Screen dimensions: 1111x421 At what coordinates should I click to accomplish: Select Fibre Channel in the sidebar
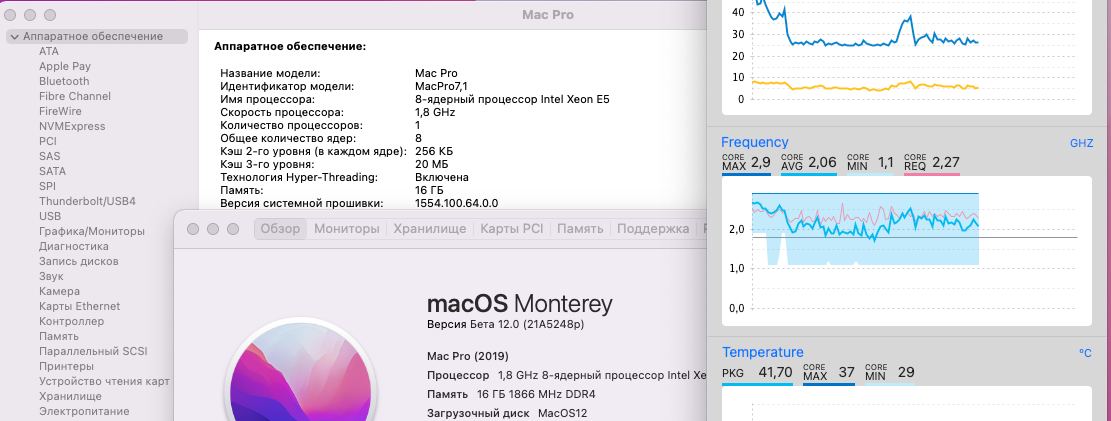click(x=74, y=96)
